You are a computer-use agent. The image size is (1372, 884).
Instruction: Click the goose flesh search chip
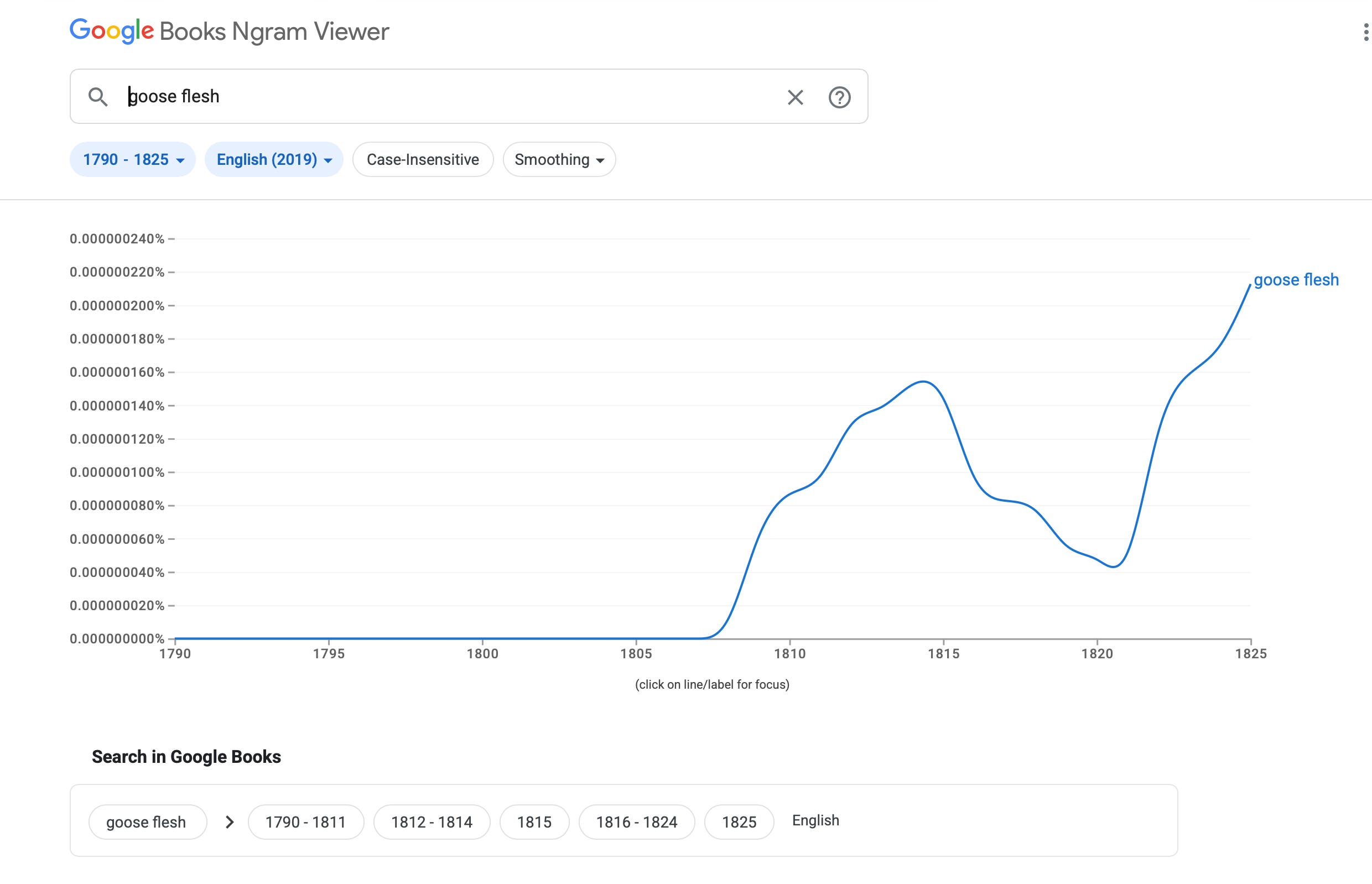click(147, 822)
